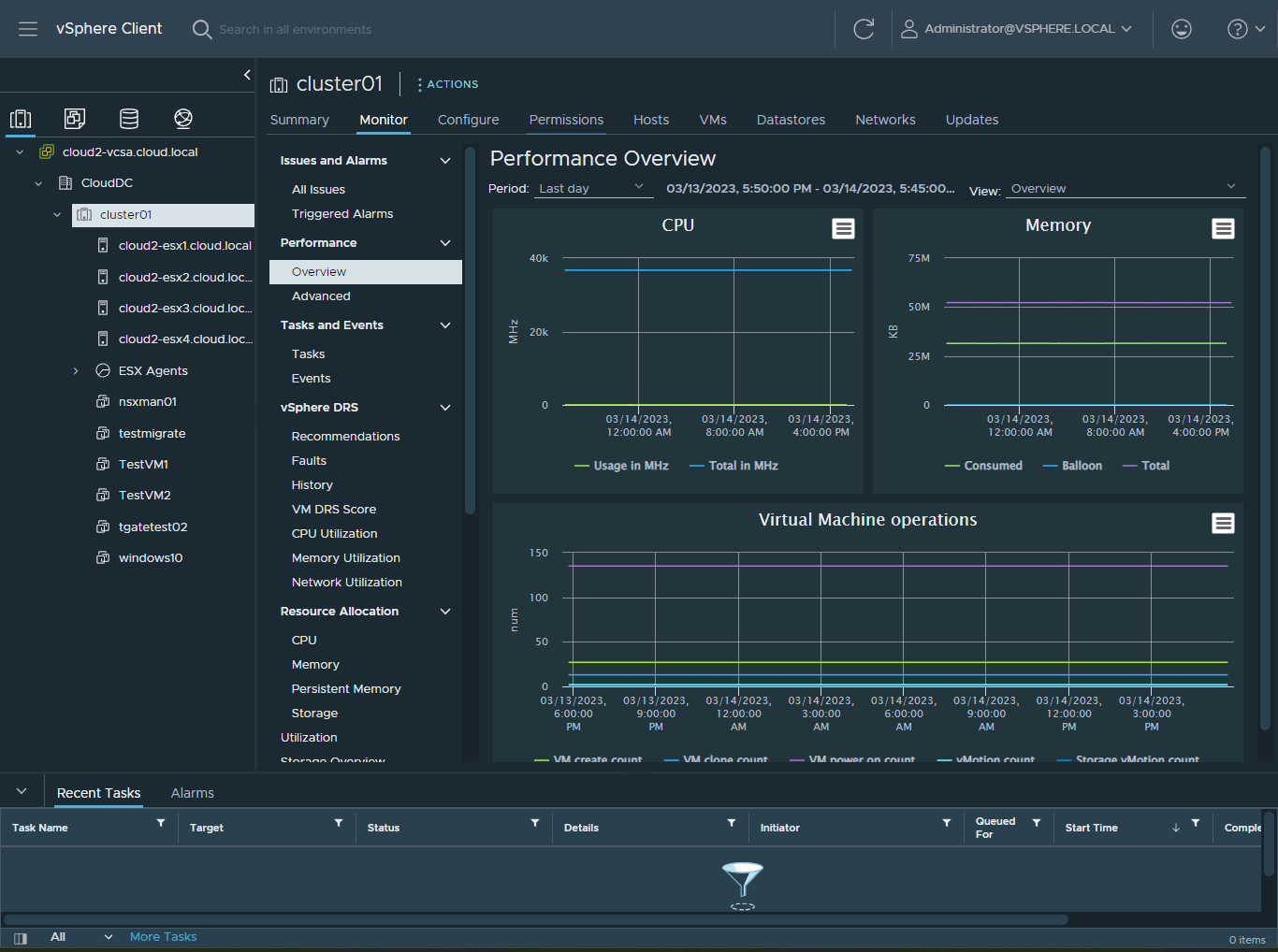Open Persistent Memory resource allocation
1278x952 pixels.
(x=346, y=689)
